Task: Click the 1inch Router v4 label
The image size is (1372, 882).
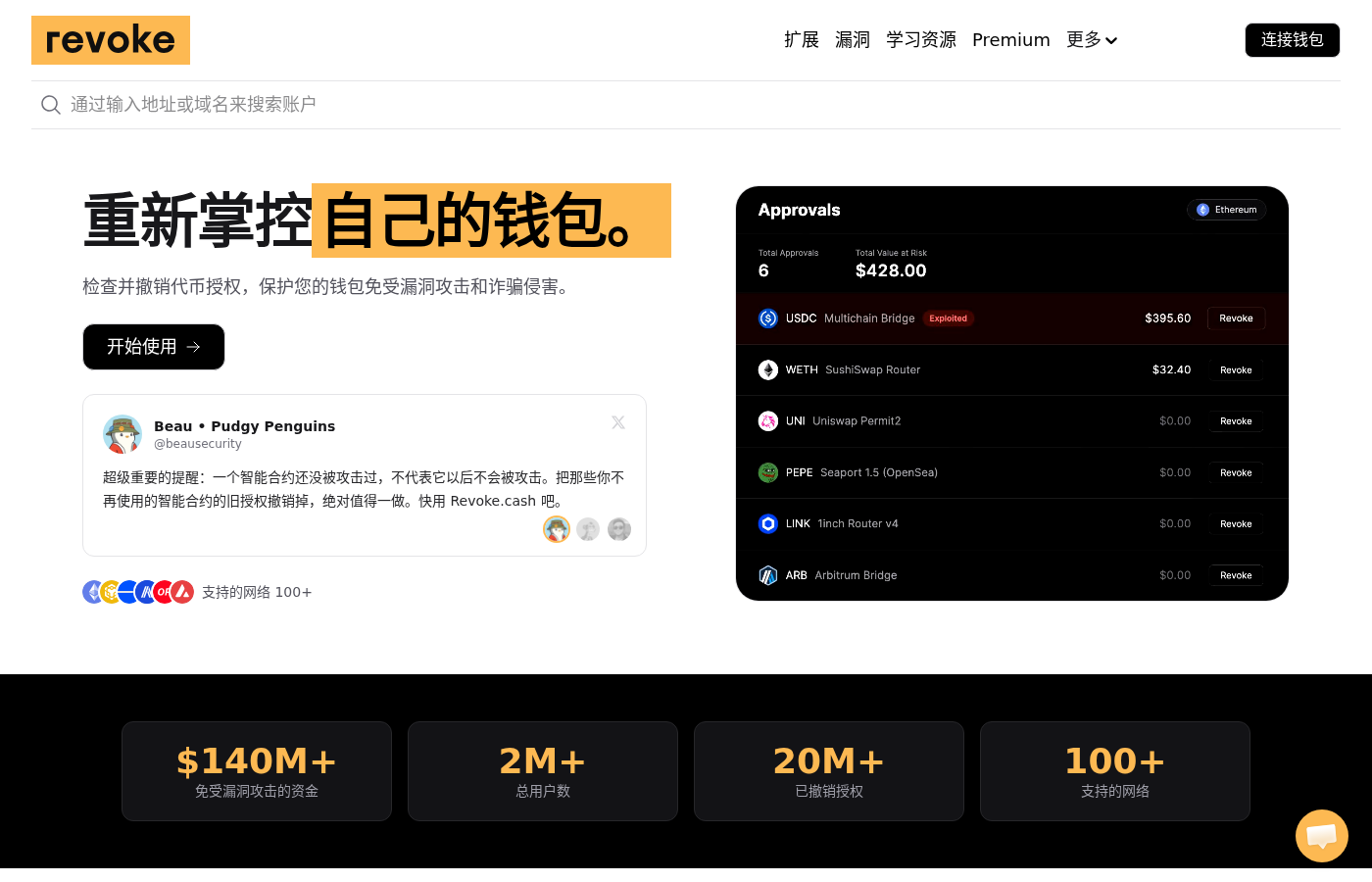Action: tap(858, 524)
